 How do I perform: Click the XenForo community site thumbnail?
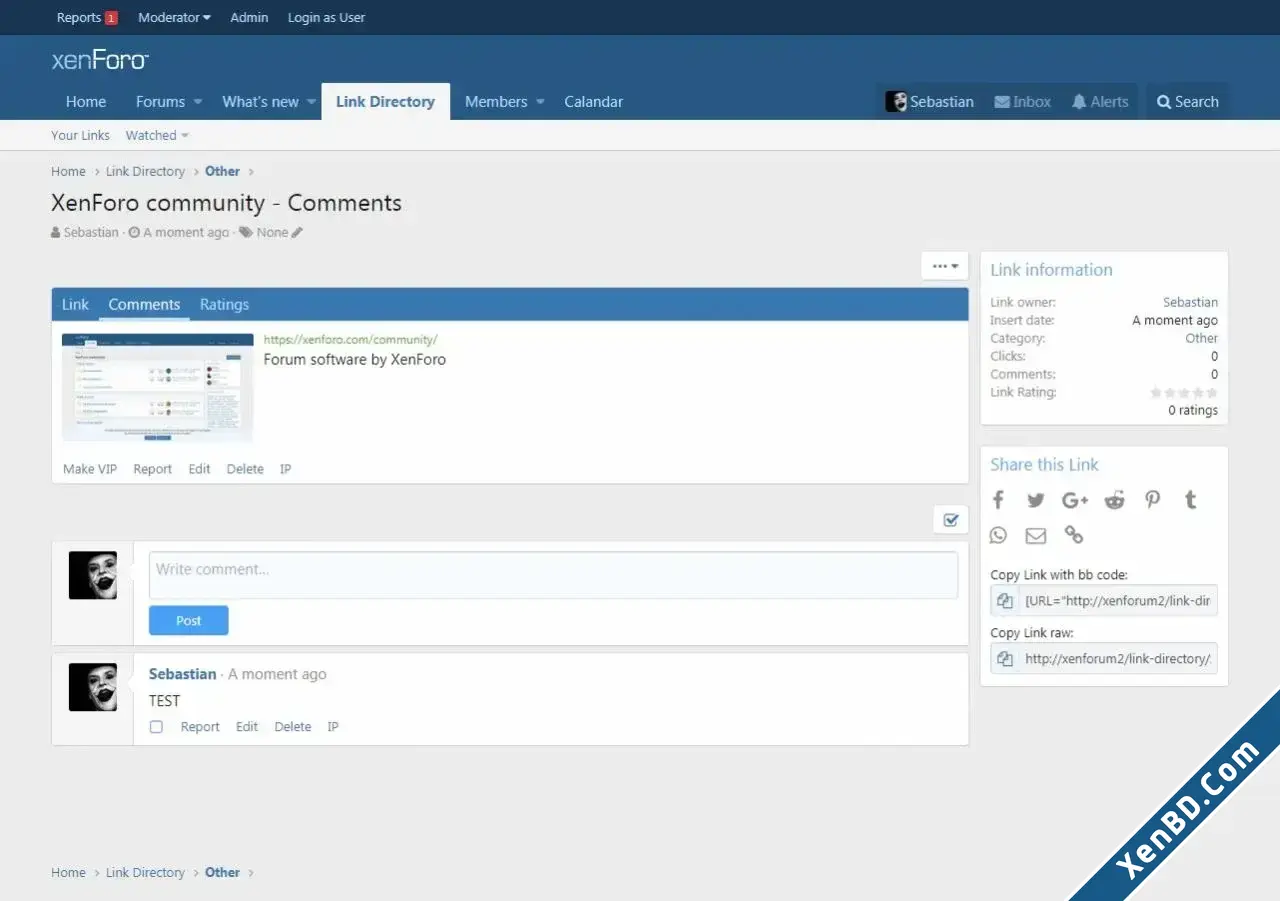[x=158, y=387]
